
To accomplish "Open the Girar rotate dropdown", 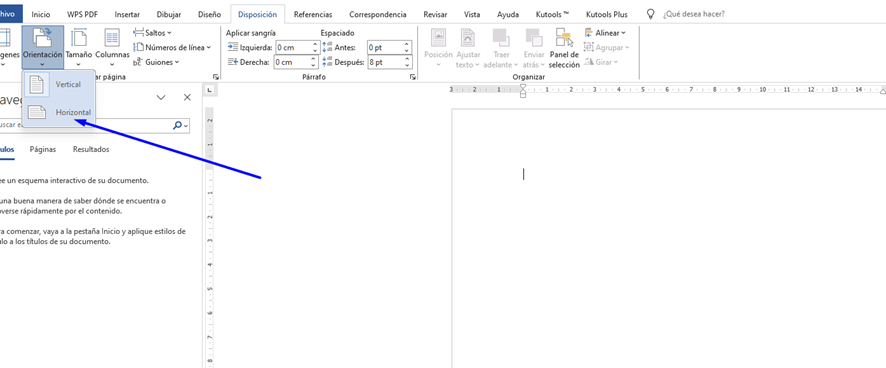I will click(602, 62).
